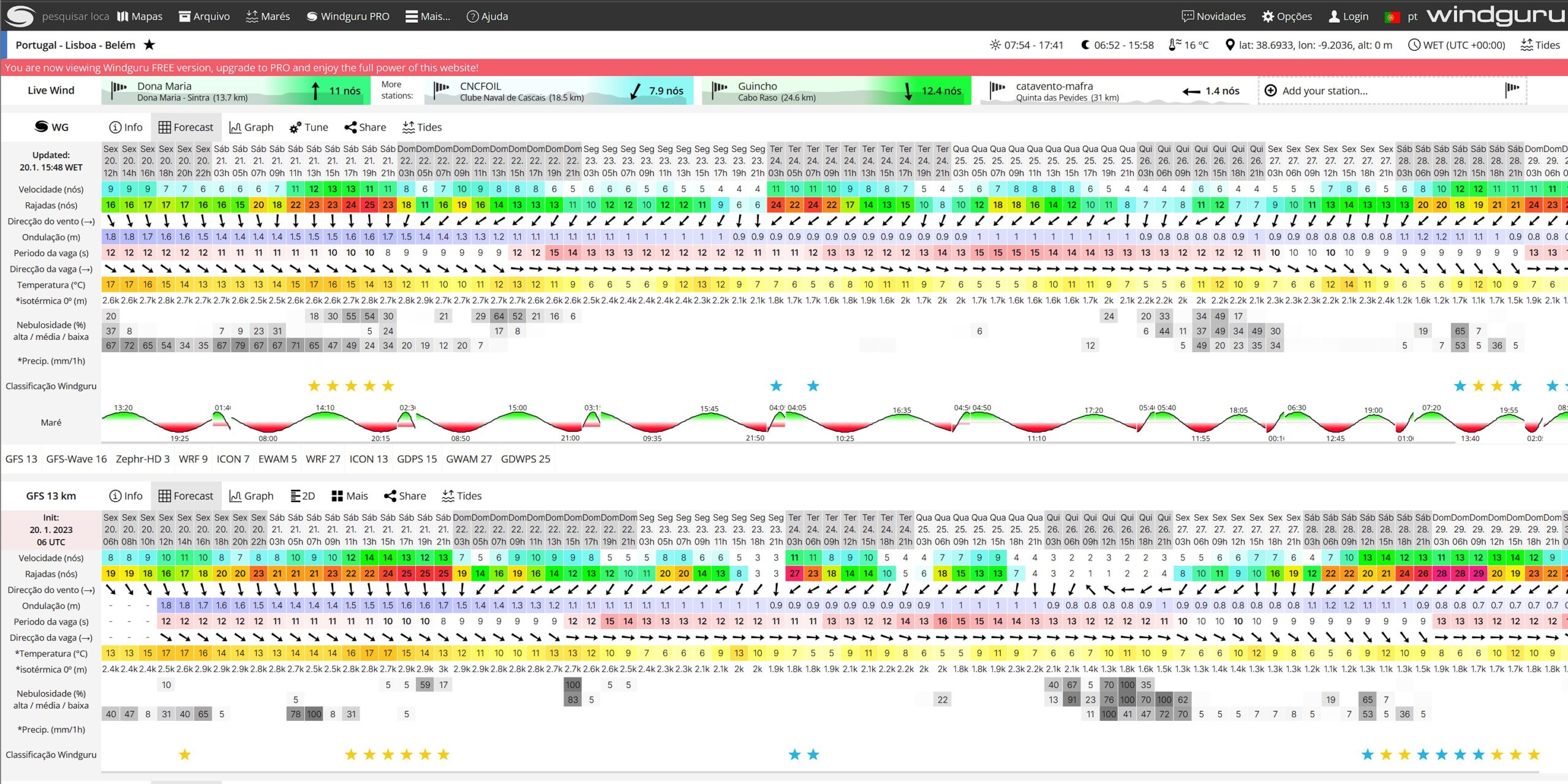Image resolution: width=1568 pixels, height=784 pixels.
Task: Open the Tune settings in the WG forecast
Action: tap(309, 127)
